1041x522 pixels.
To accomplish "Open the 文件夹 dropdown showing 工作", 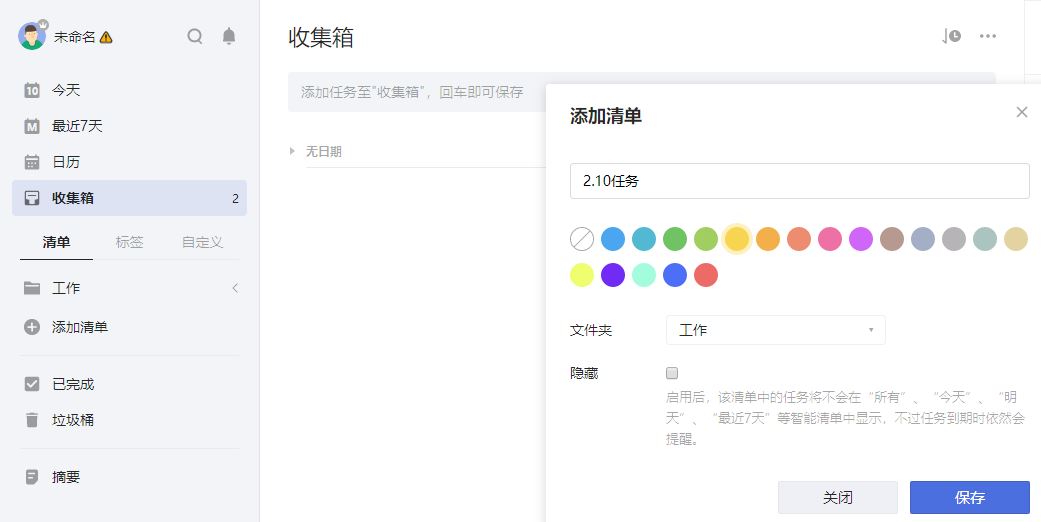I will [x=775, y=330].
